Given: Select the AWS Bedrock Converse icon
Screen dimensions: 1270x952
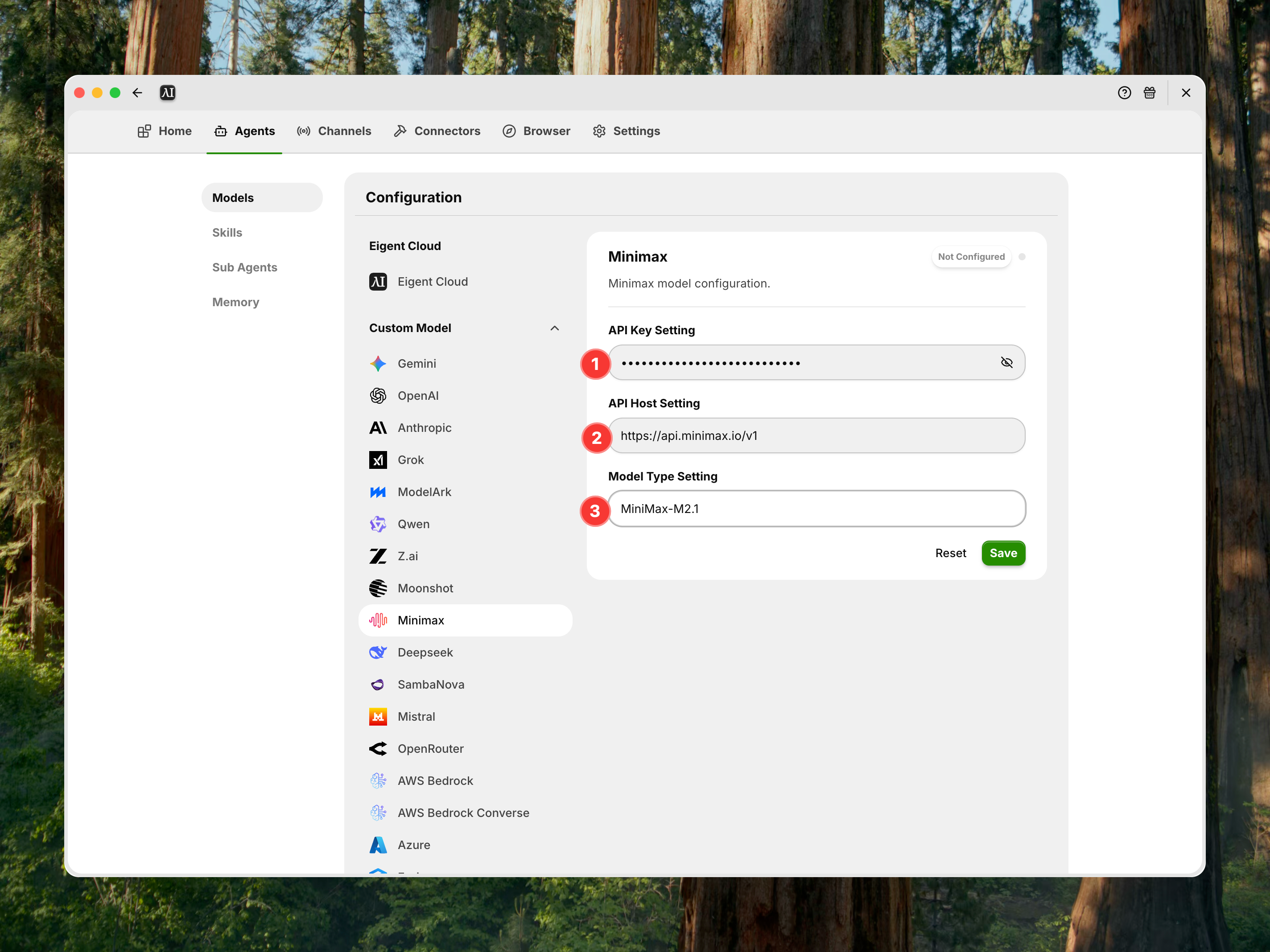Looking at the screenshot, I should 378,813.
